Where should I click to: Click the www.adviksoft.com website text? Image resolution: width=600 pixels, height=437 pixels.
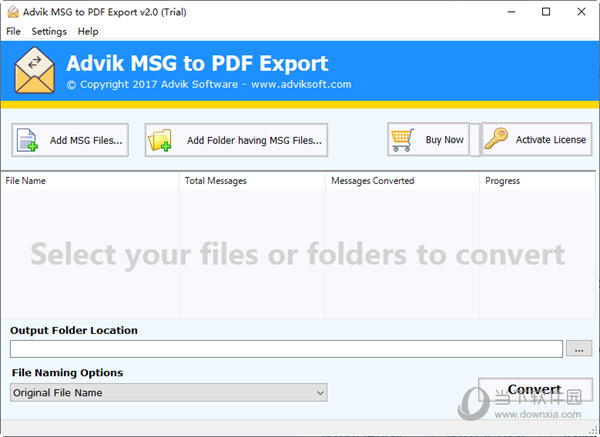301,84
